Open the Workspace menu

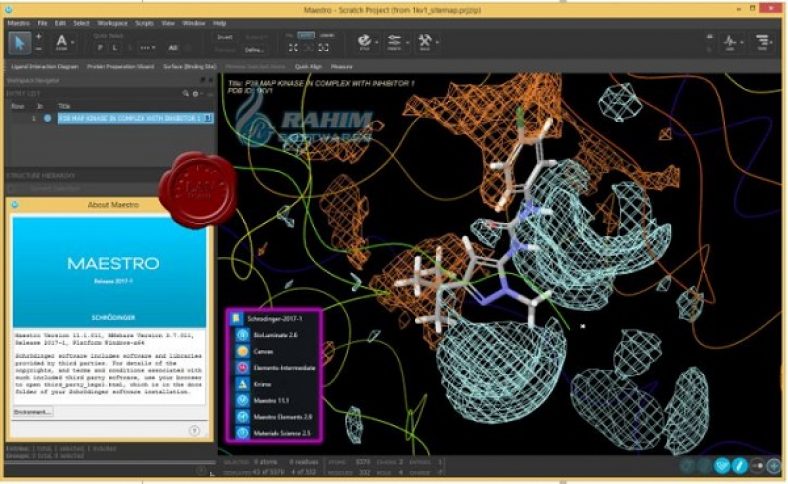pyautogui.click(x=112, y=23)
